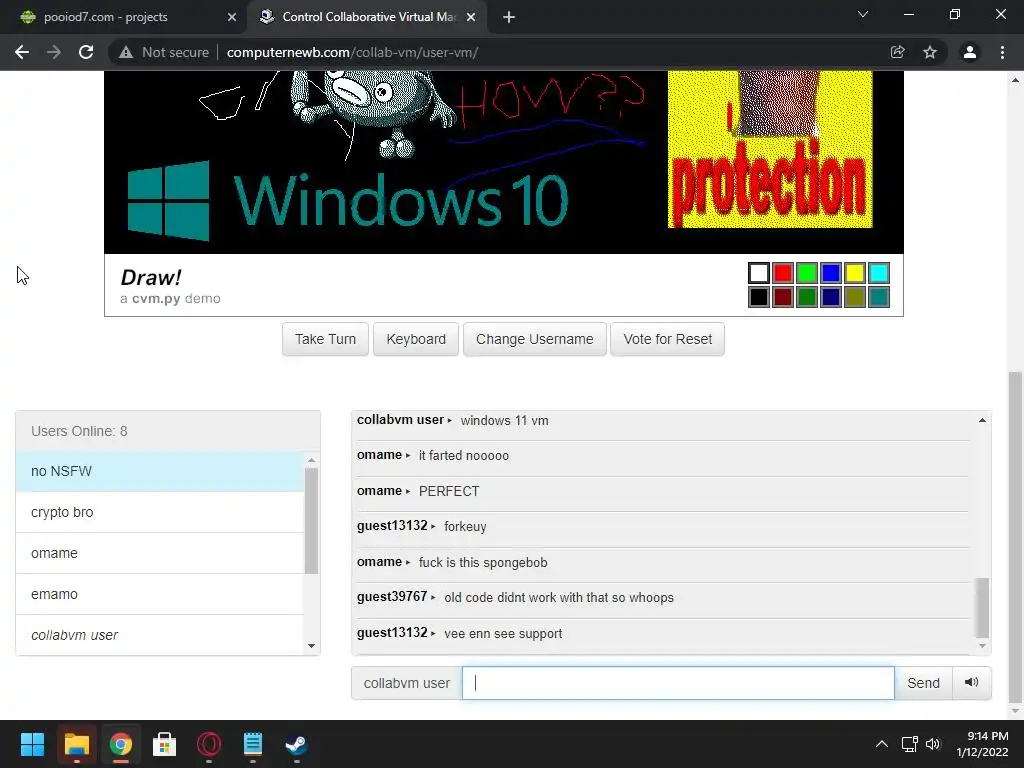Close the pooiod7.com projects tab
Image resolution: width=1024 pixels, height=768 pixels.
pos(232,17)
